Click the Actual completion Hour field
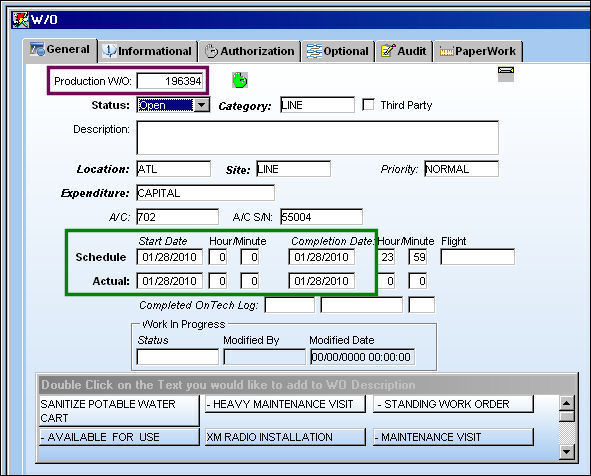591x476 pixels. click(386, 281)
